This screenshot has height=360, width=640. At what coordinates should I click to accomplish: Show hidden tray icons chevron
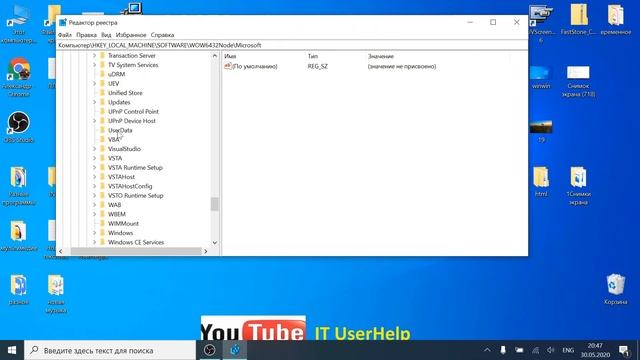point(487,350)
